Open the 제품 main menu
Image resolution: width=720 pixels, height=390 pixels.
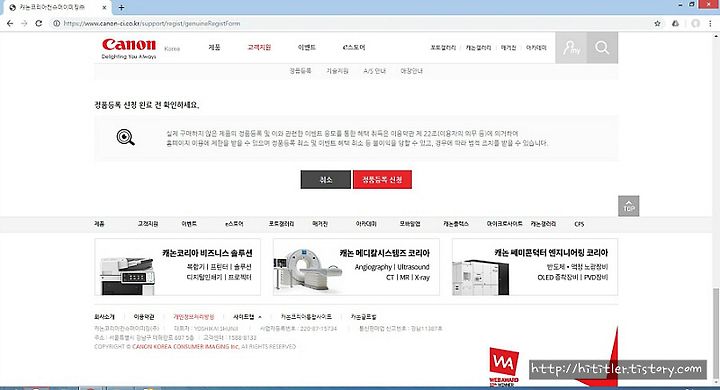tap(214, 47)
